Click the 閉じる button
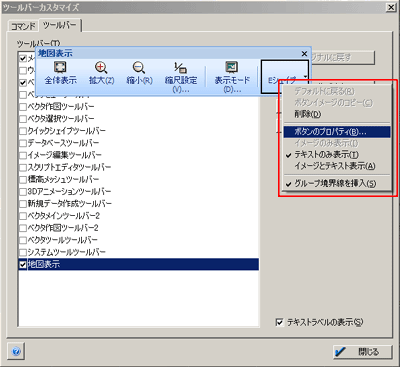The width and height of the screenshot is (400, 367). coord(363,352)
